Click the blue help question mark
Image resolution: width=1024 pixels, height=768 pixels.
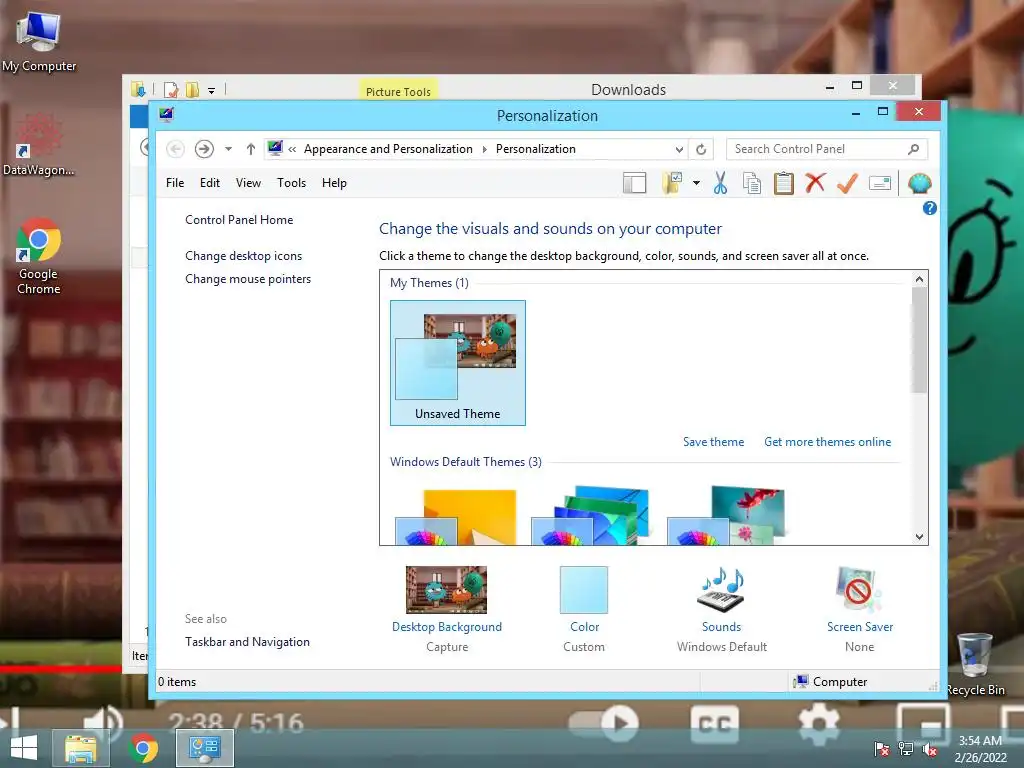click(929, 208)
